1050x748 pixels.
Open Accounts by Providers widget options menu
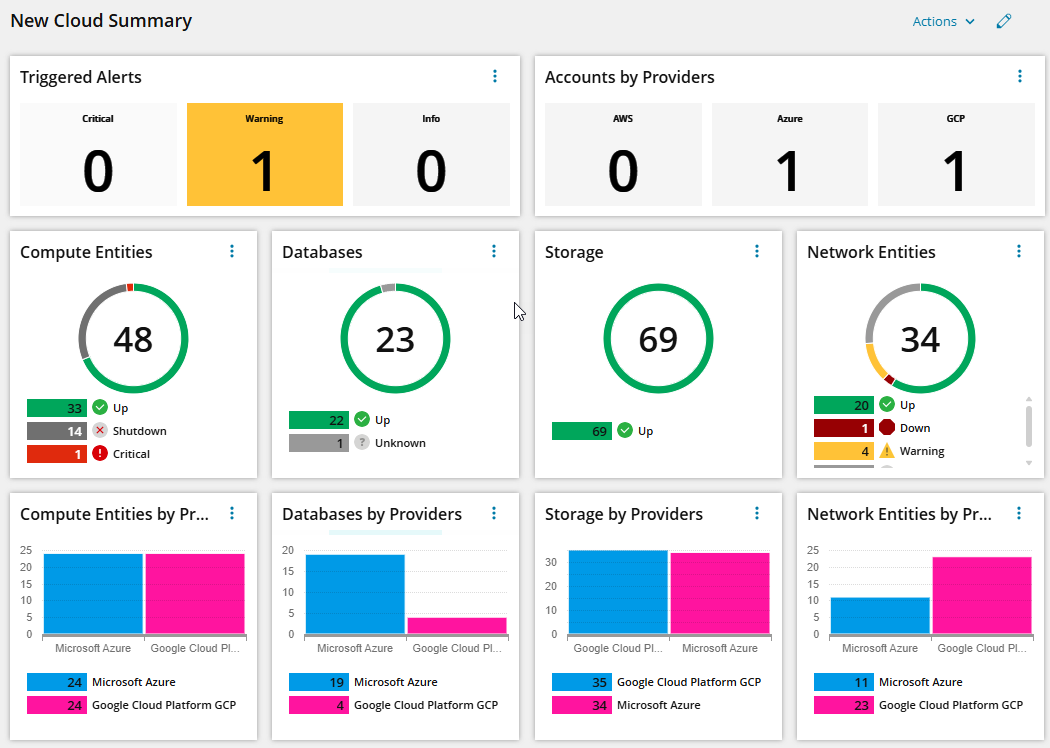pyautogui.click(x=1019, y=76)
